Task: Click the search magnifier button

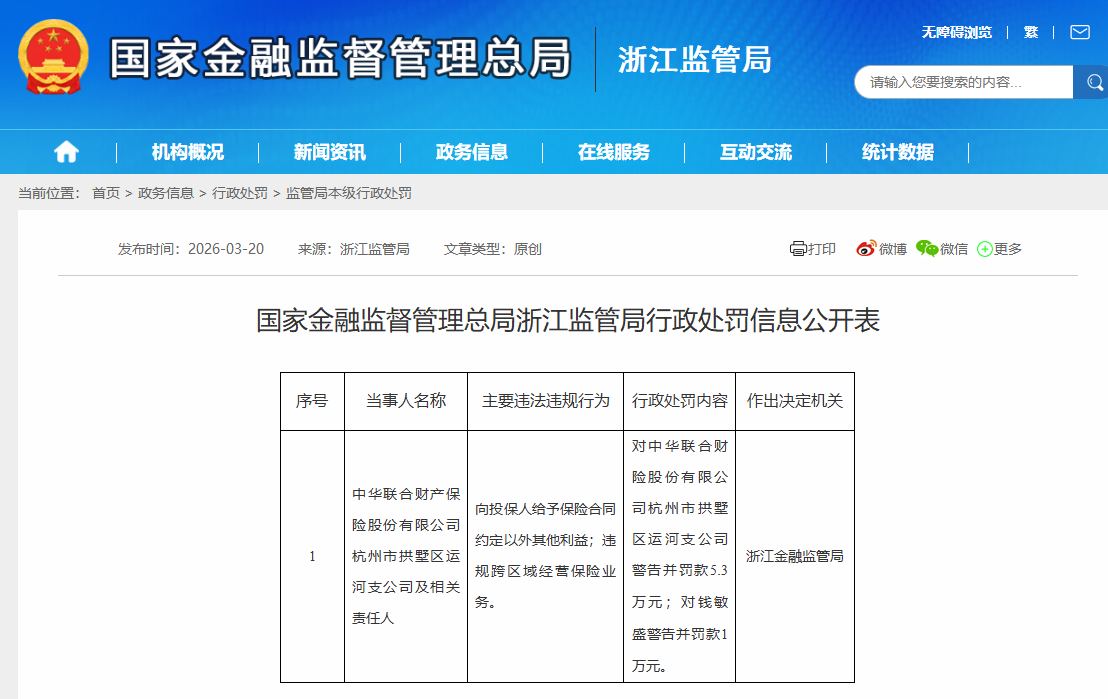Action: 1088,82
